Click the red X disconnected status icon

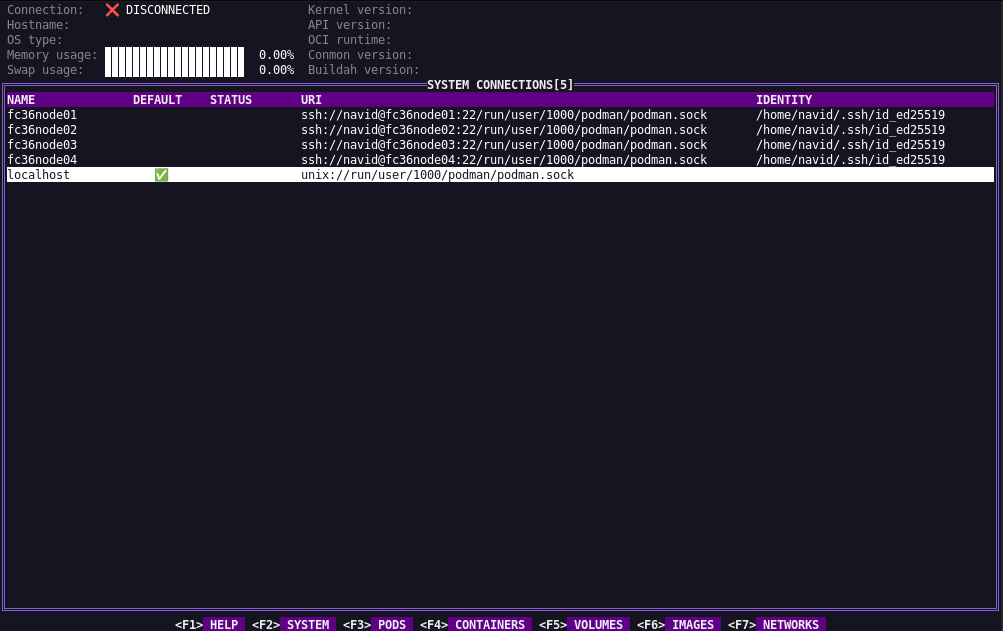pos(112,10)
